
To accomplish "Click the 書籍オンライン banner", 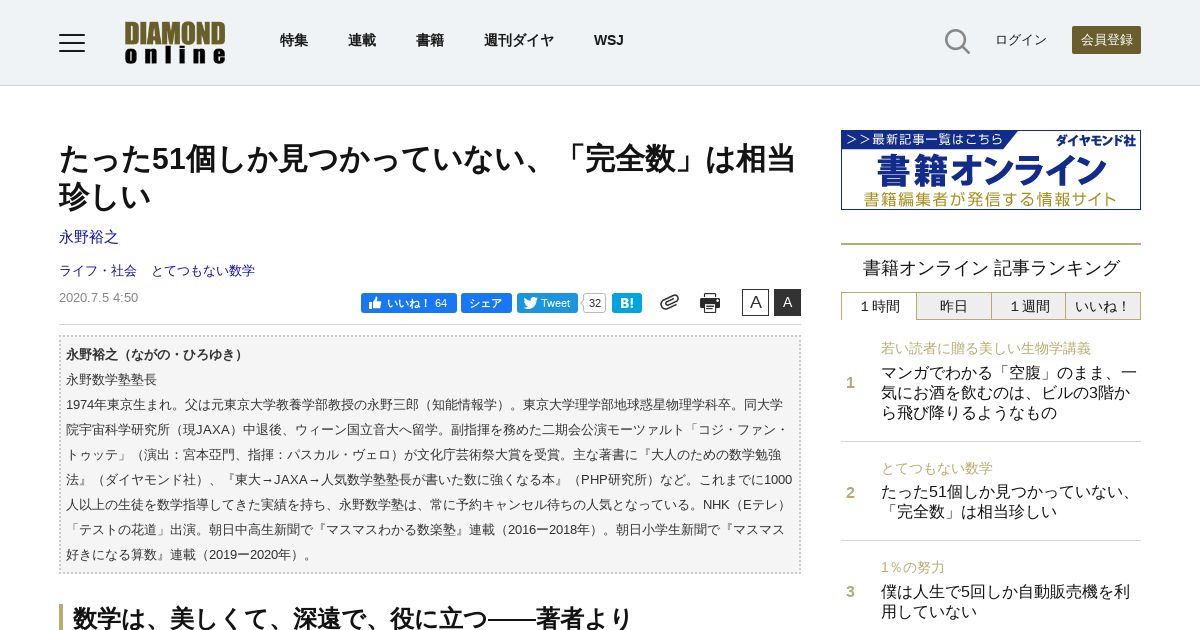I will pos(991,170).
